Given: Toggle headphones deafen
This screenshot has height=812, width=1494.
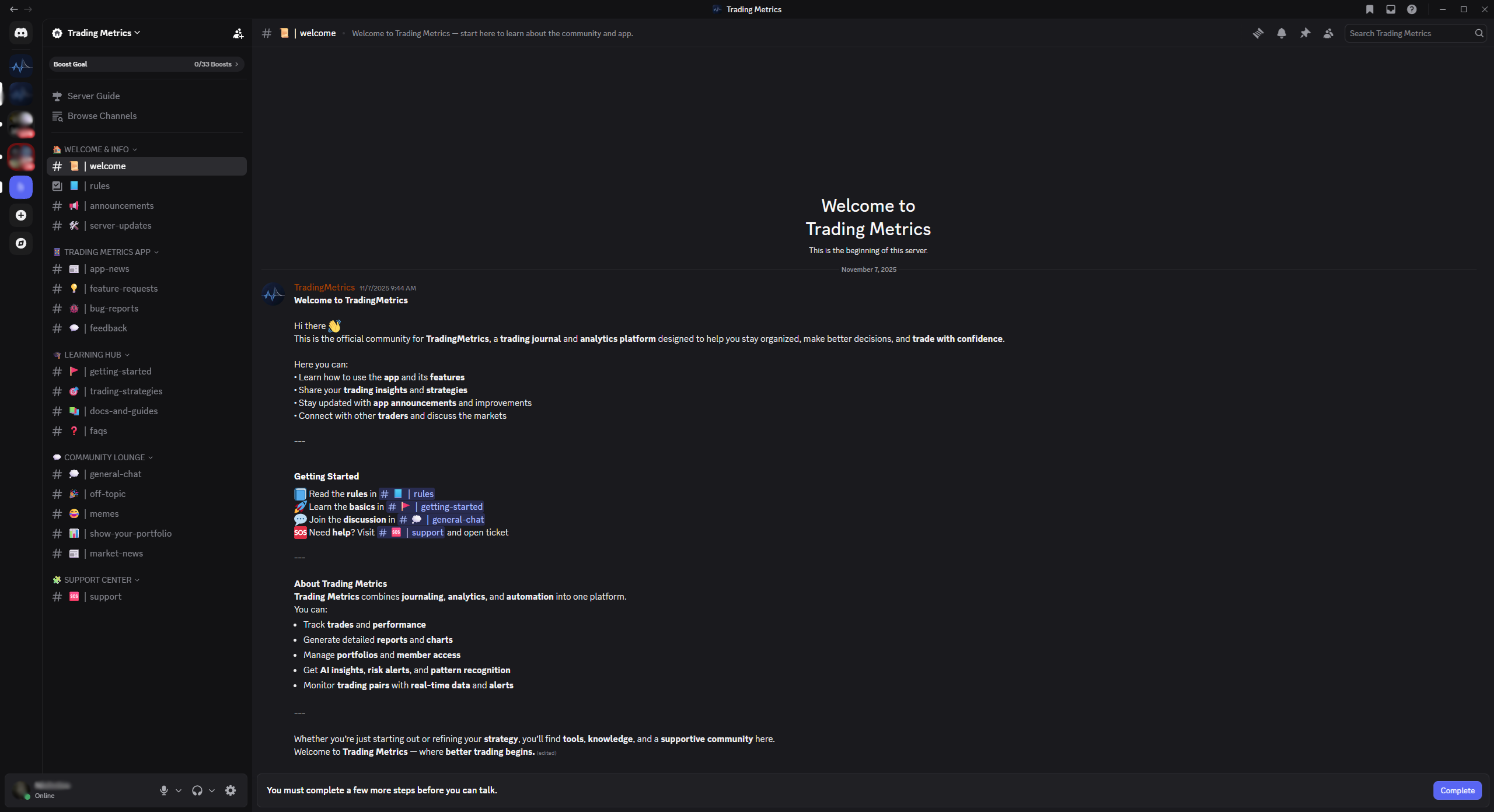Looking at the screenshot, I should click(197, 790).
